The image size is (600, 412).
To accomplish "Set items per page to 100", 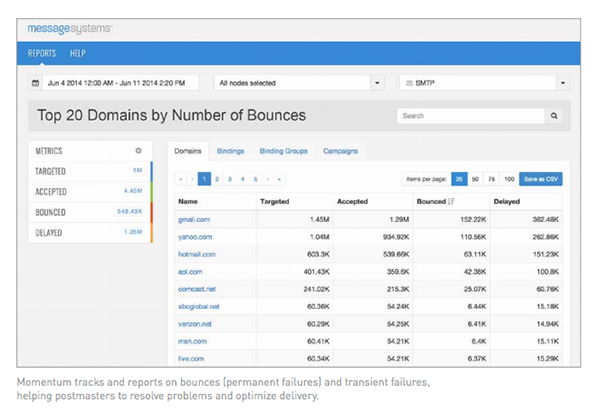I will pyautogui.click(x=509, y=179).
